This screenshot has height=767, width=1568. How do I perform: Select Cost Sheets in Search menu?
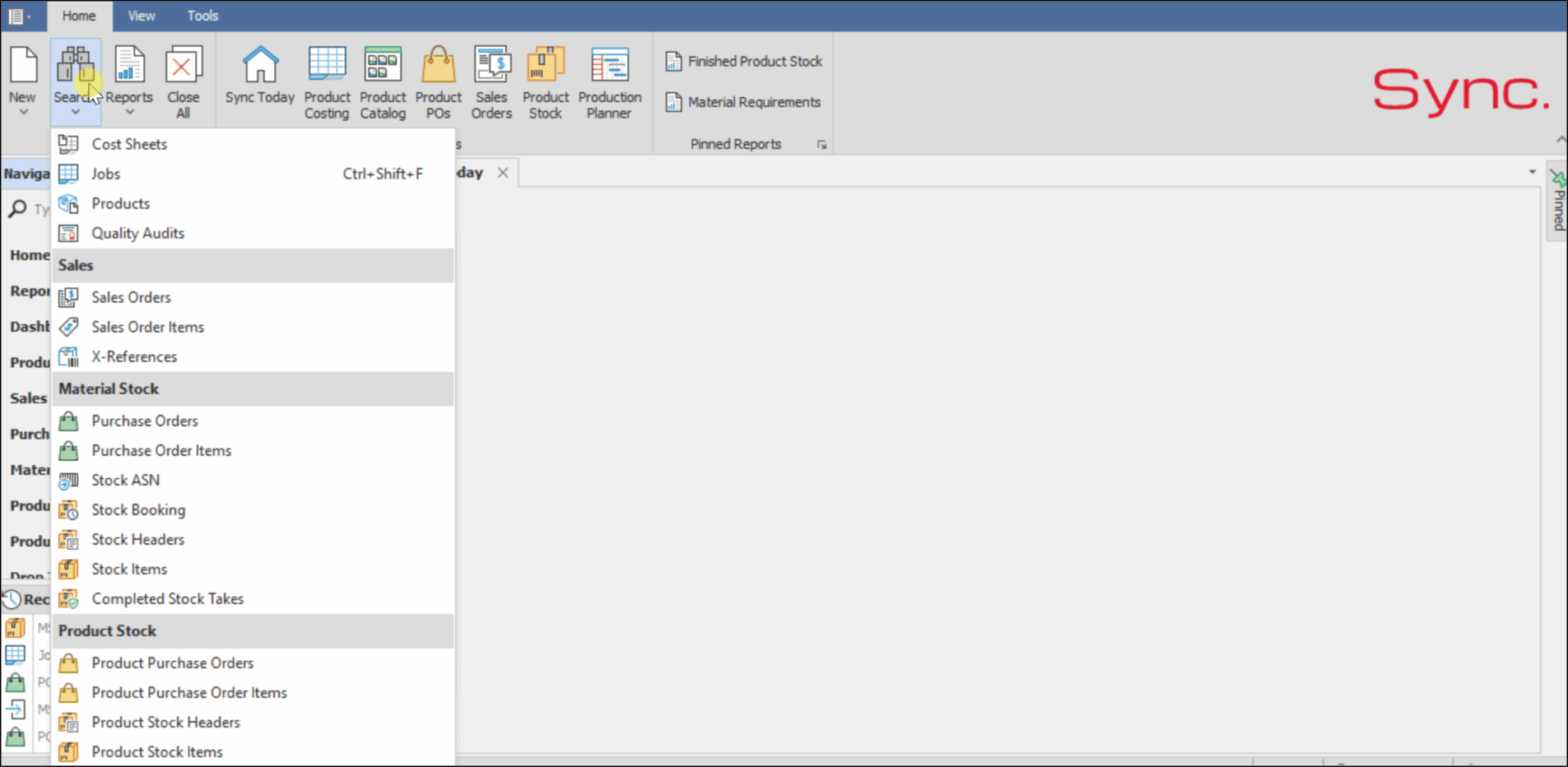click(253, 144)
